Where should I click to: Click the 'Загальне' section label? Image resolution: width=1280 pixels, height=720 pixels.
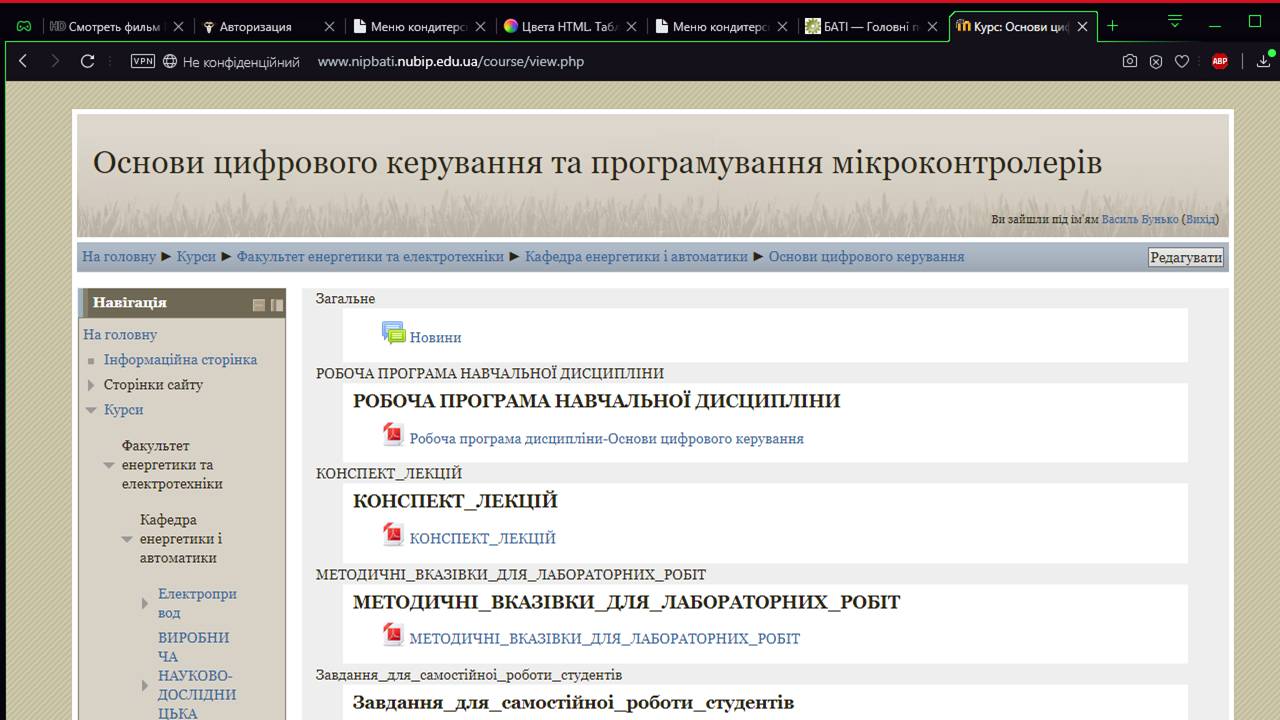point(345,298)
